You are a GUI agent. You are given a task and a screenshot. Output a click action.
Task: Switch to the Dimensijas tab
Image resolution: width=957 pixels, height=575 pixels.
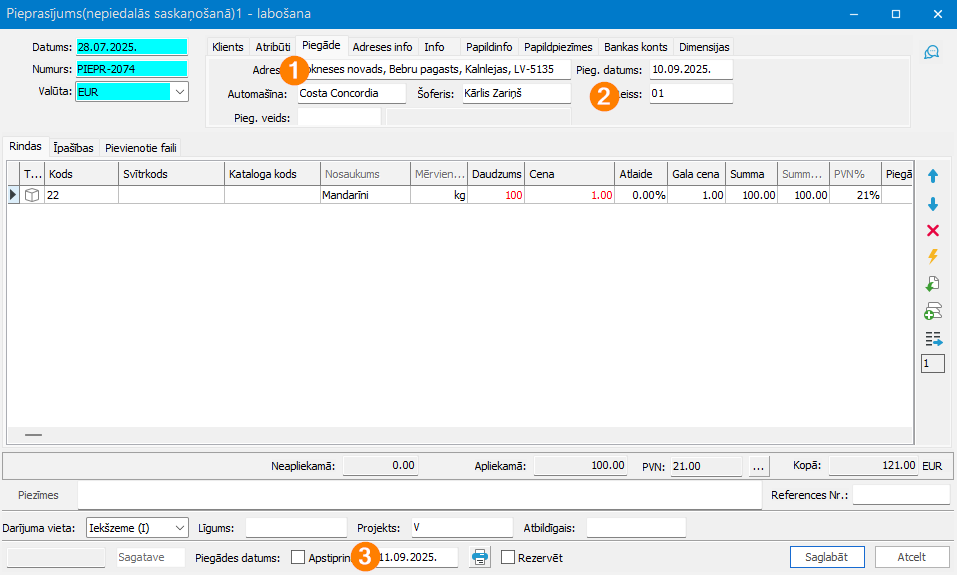click(x=704, y=47)
